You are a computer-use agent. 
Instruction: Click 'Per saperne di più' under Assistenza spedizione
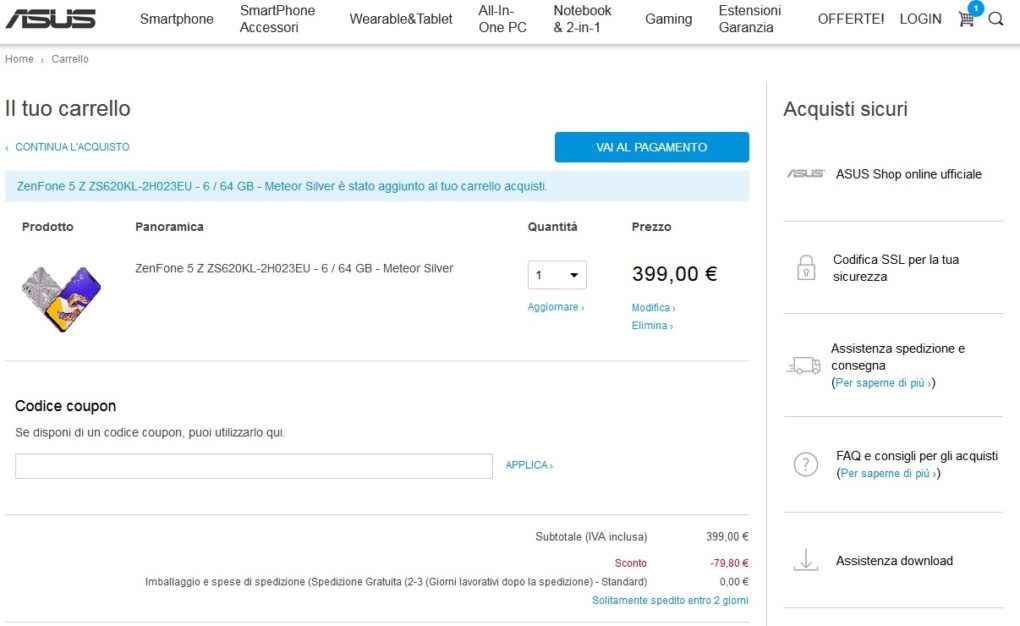point(883,383)
